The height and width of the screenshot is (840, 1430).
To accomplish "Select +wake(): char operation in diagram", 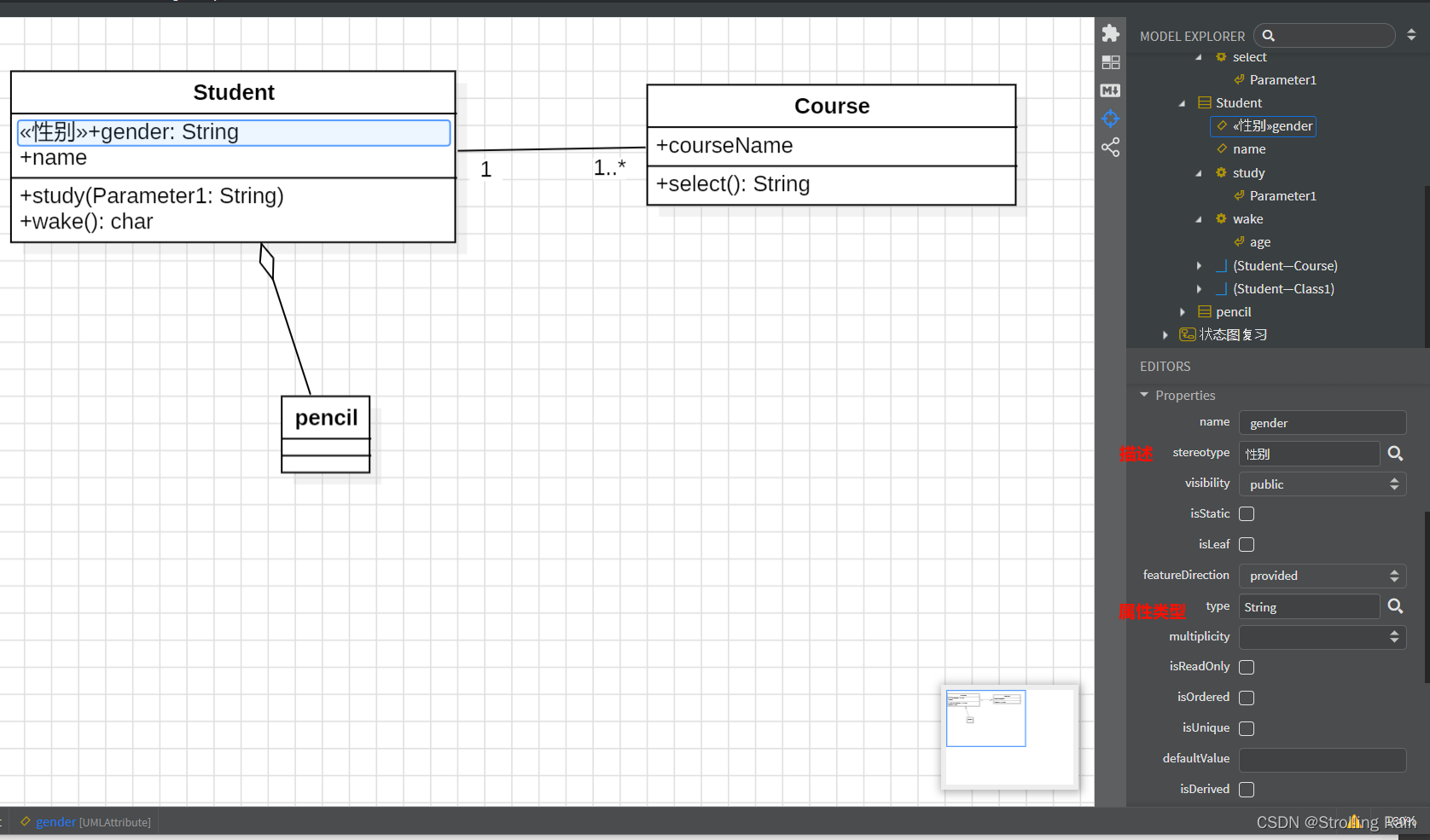I will click(86, 222).
